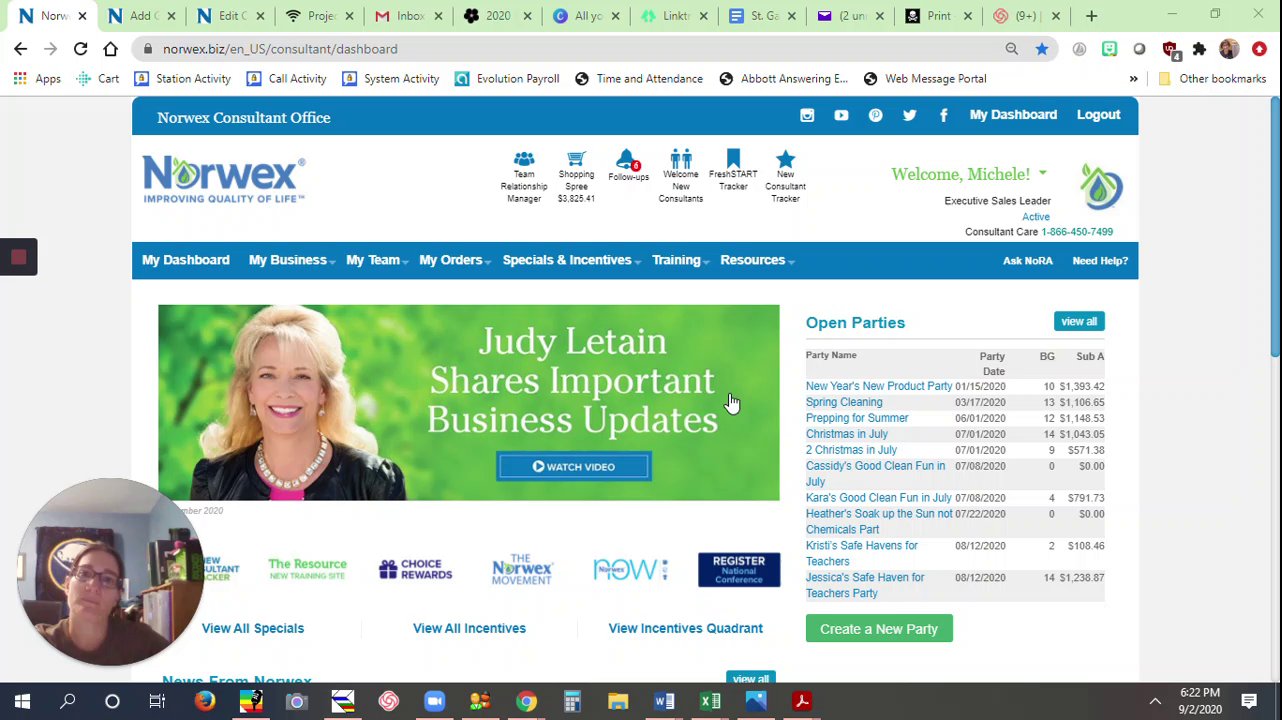
Task: Open Task View on the taskbar
Action: 157,701
